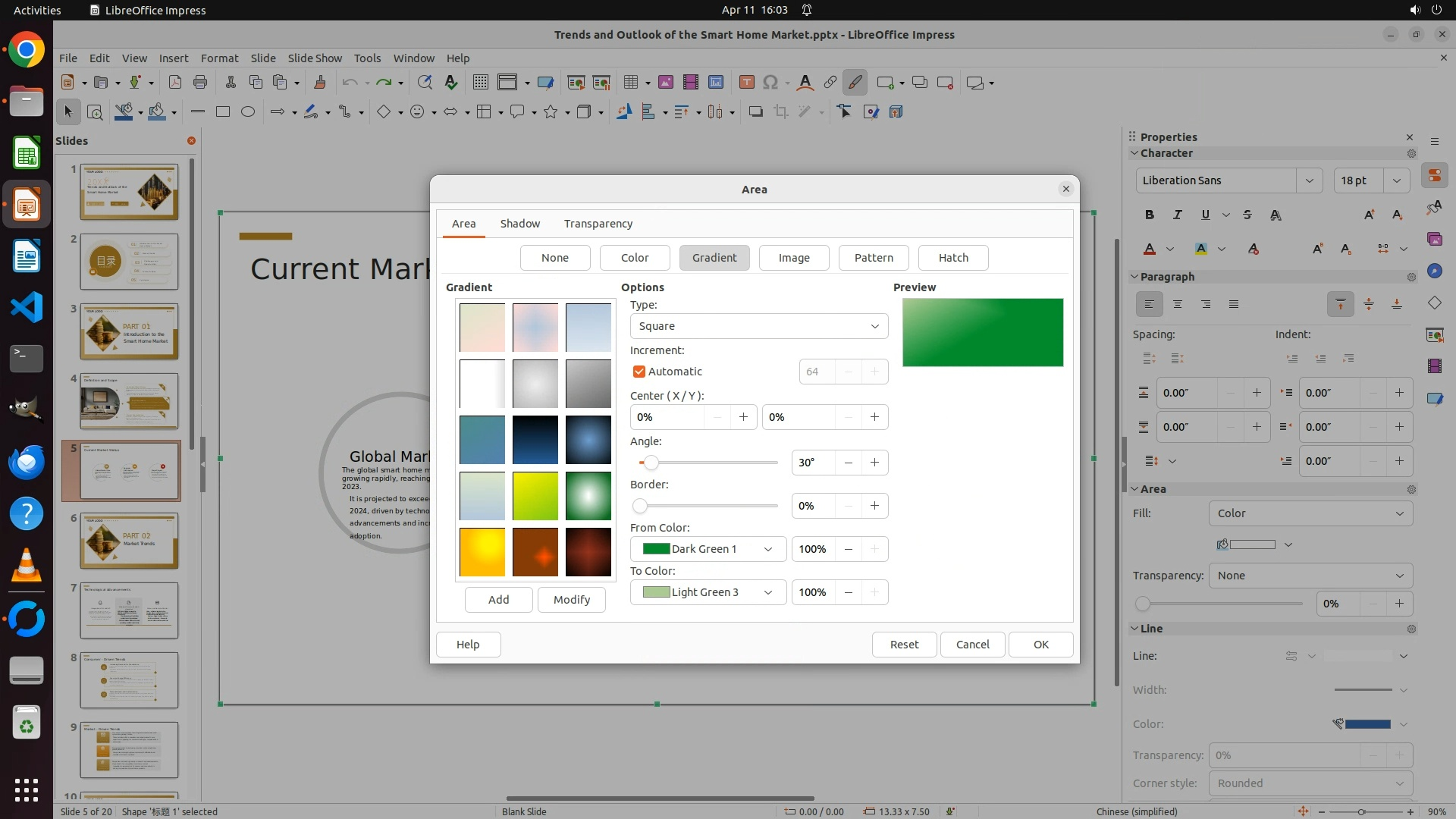Viewport: 1456px width, 819px height.
Task: Select the Ellipse shape tool
Action: tap(248, 112)
